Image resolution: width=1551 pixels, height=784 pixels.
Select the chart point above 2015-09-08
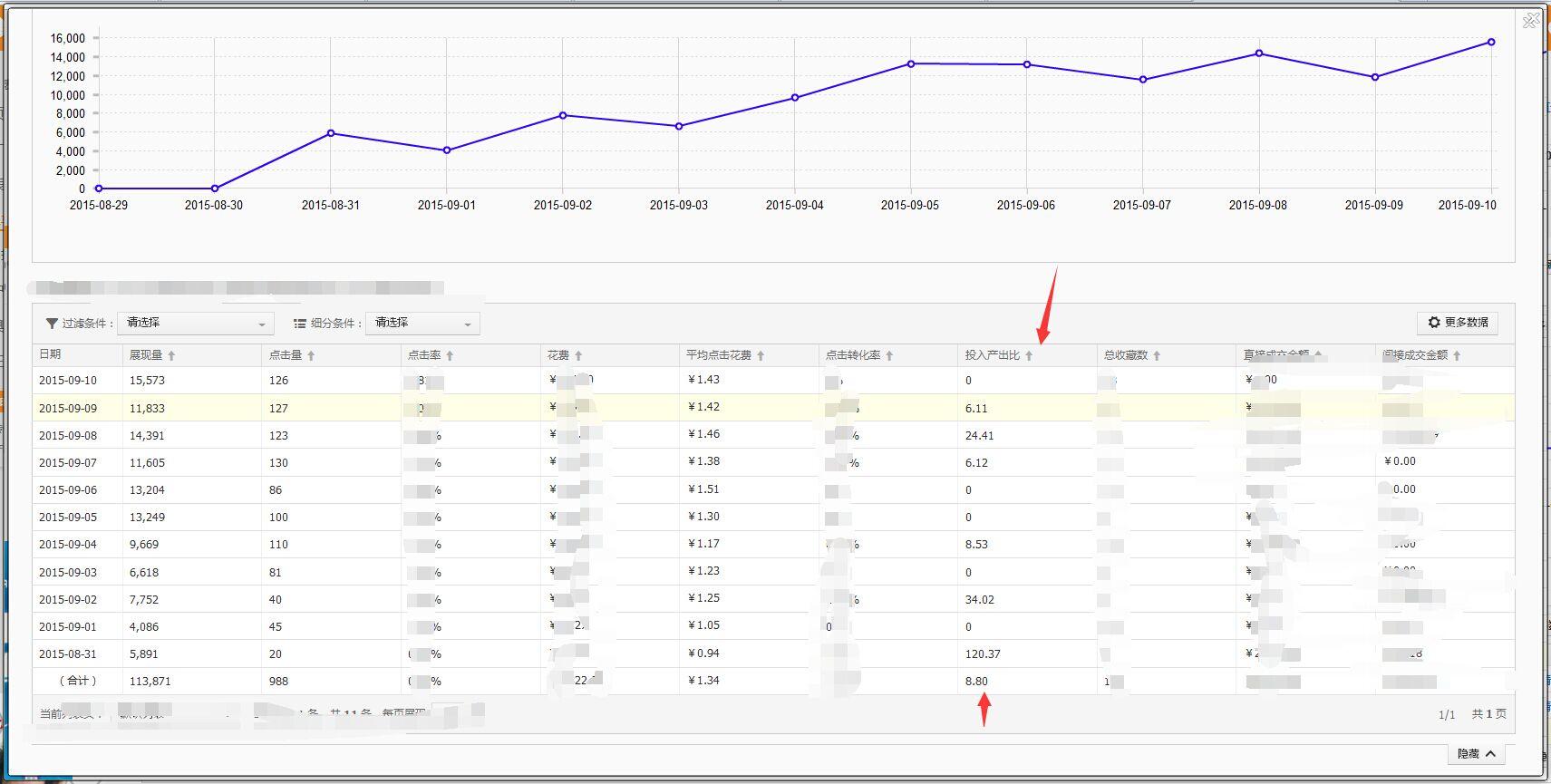(1259, 53)
